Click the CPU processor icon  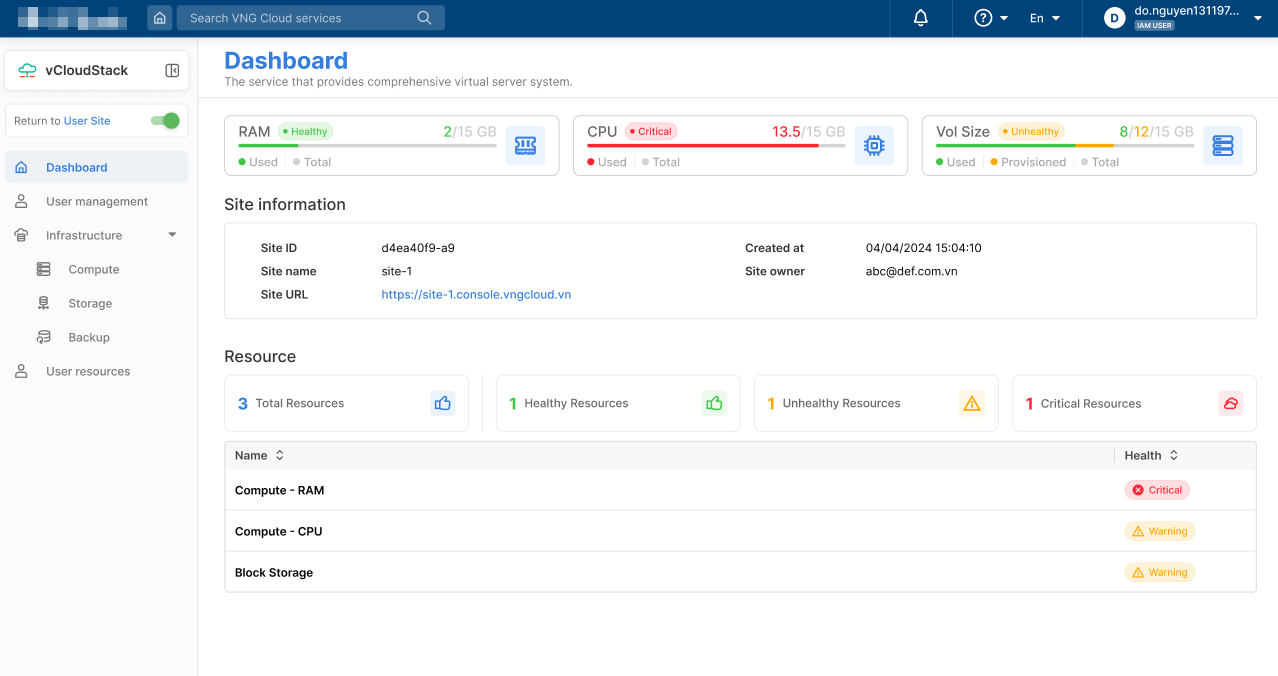tap(873, 146)
